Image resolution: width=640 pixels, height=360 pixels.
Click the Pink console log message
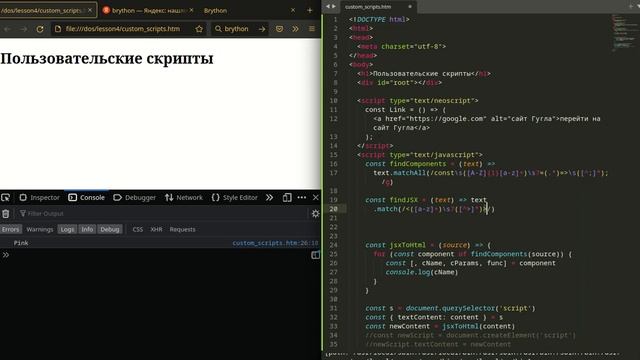click(21, 243)
